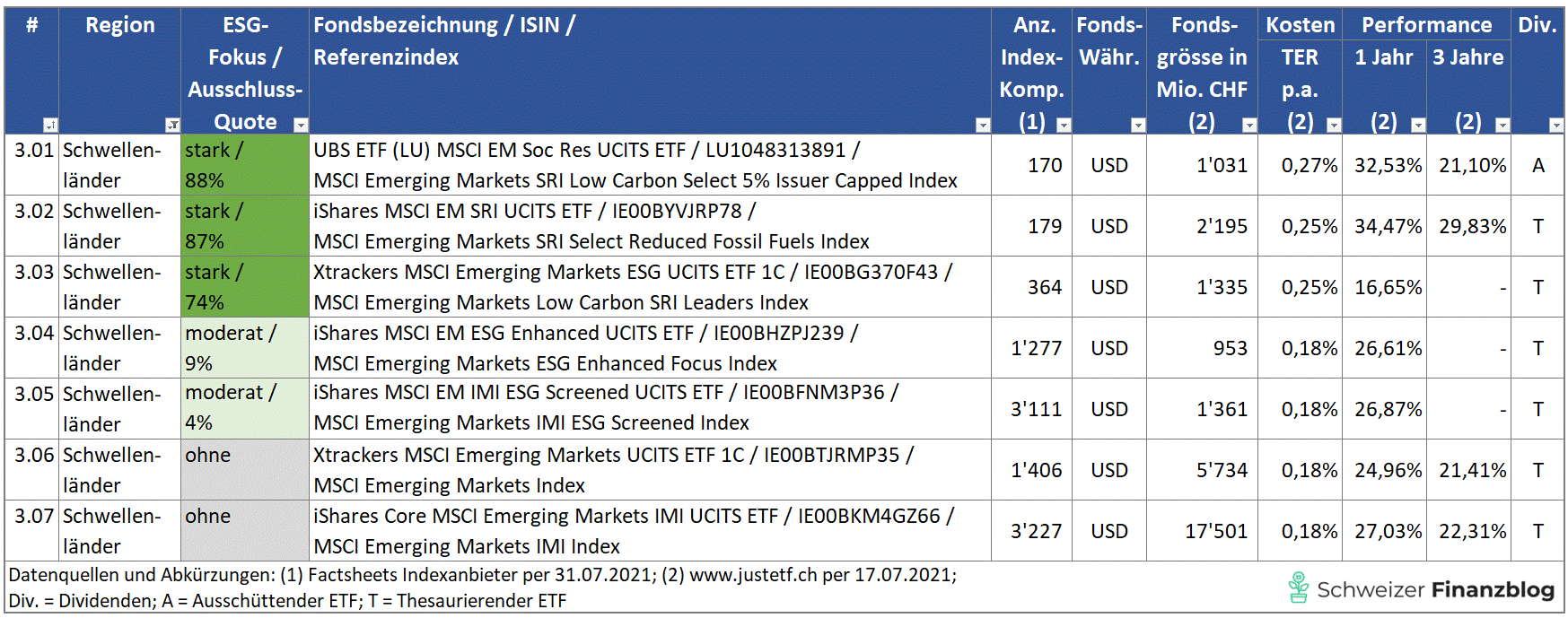
Task: Open the 1 Jahr performance filter arrow
Action: click(1418, 126)
